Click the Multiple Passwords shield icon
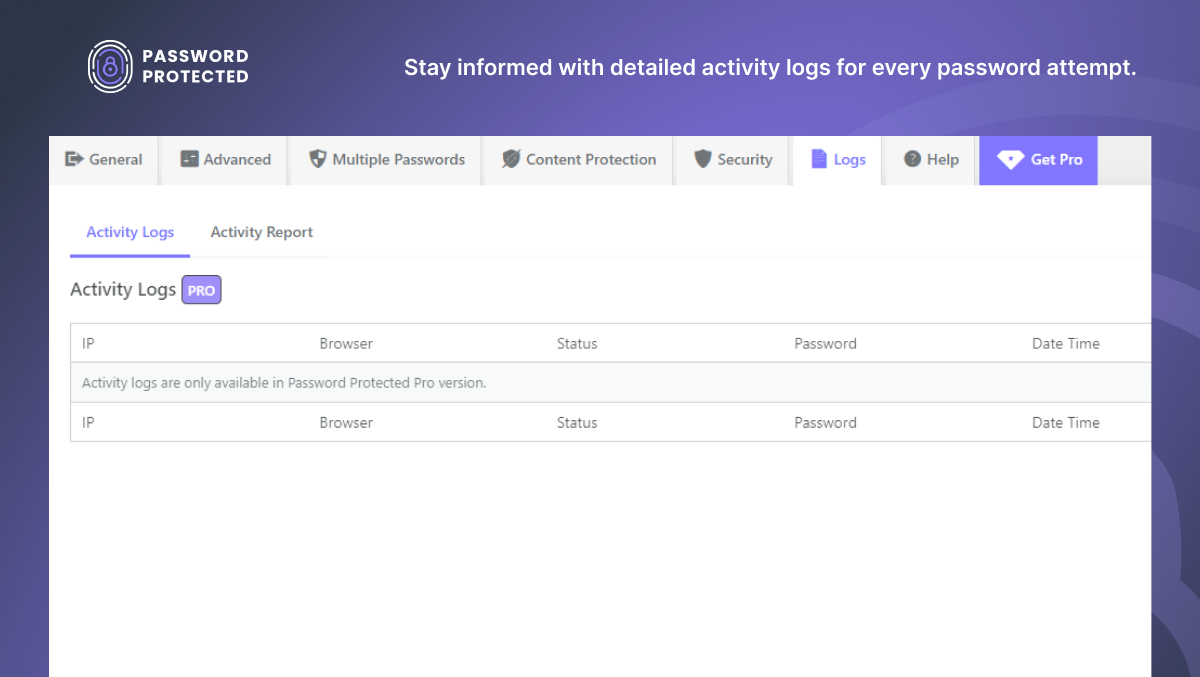Image resolution: width=1200 pixels, height=677 pixels. [x=317, y=159]
